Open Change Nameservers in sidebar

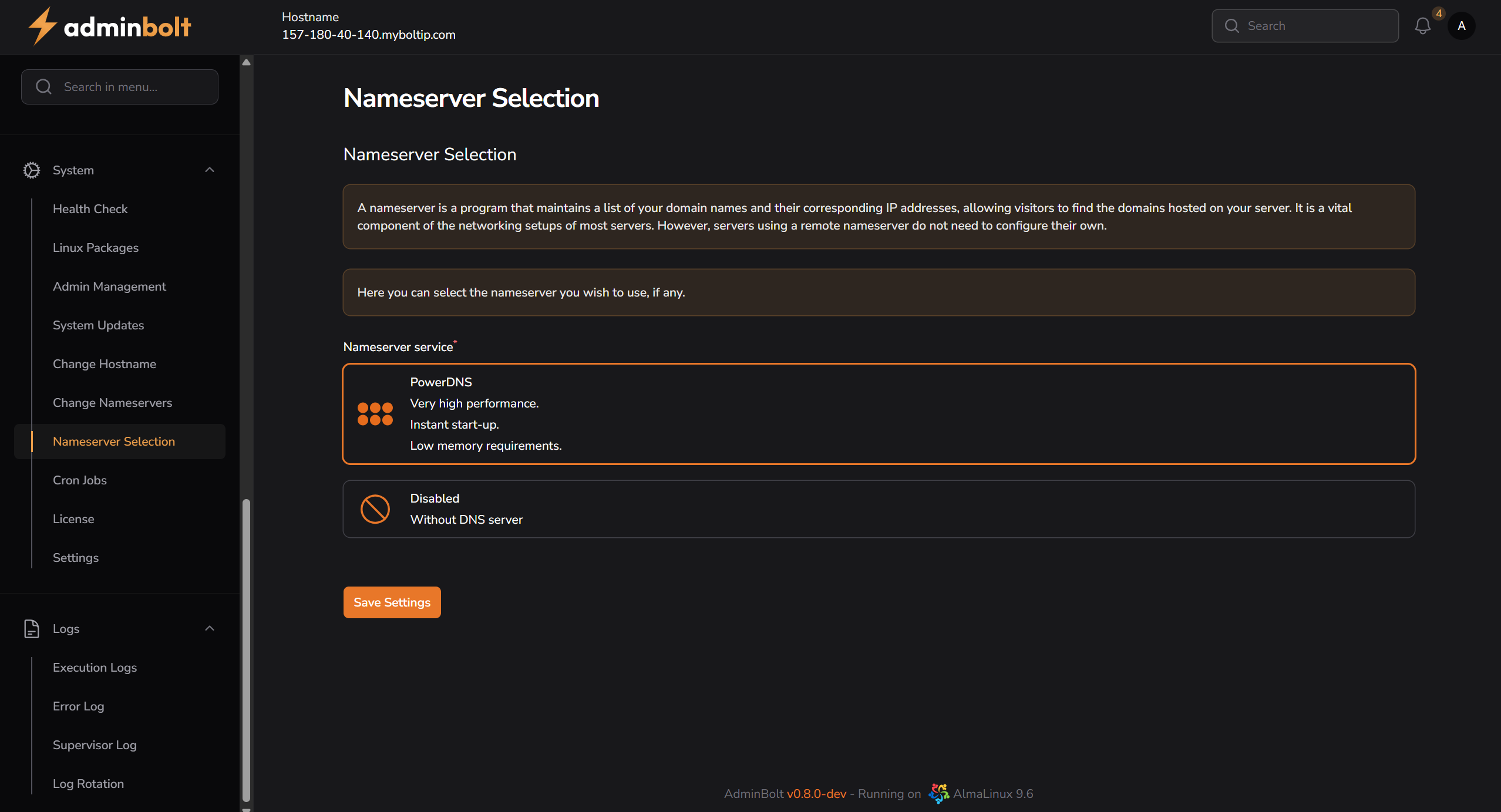(112, 403)
